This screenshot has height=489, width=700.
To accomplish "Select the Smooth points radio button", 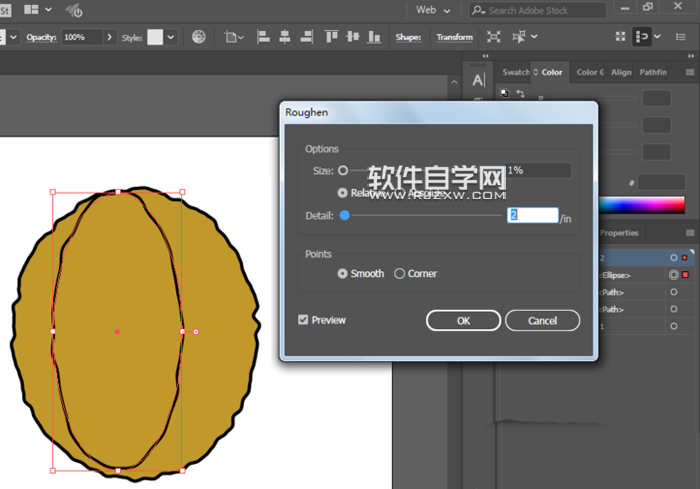I will (x=343, y=273).
